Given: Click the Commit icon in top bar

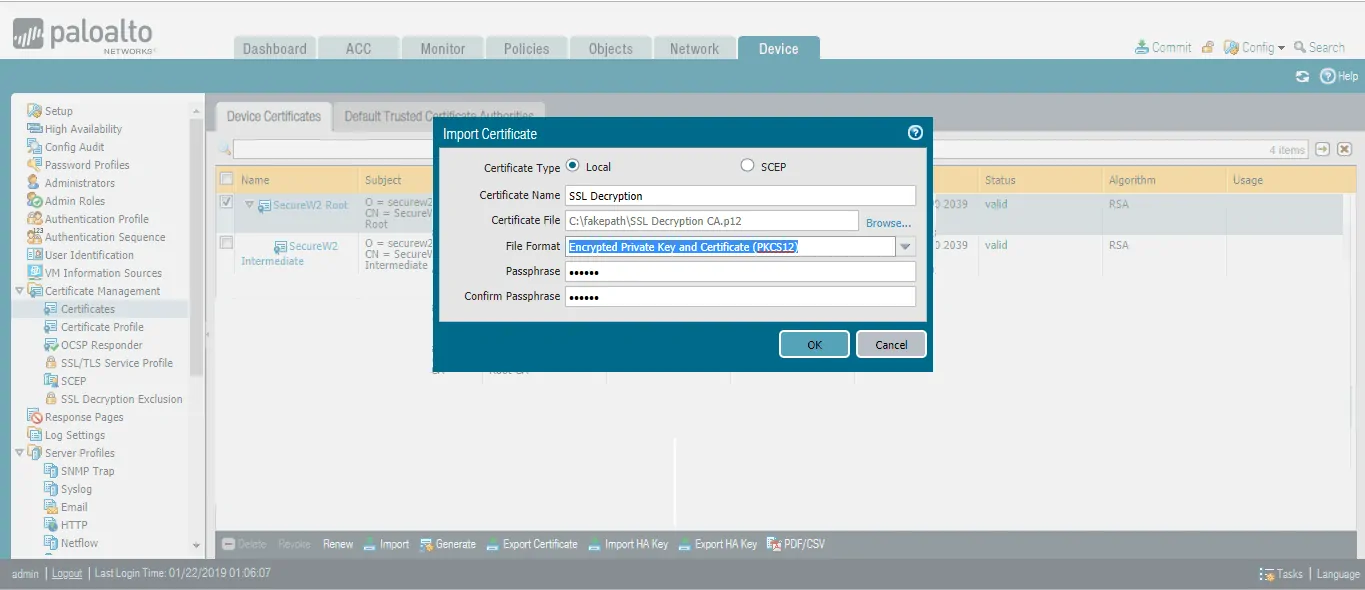Looking at the screenshot, I should point(1142,47).
